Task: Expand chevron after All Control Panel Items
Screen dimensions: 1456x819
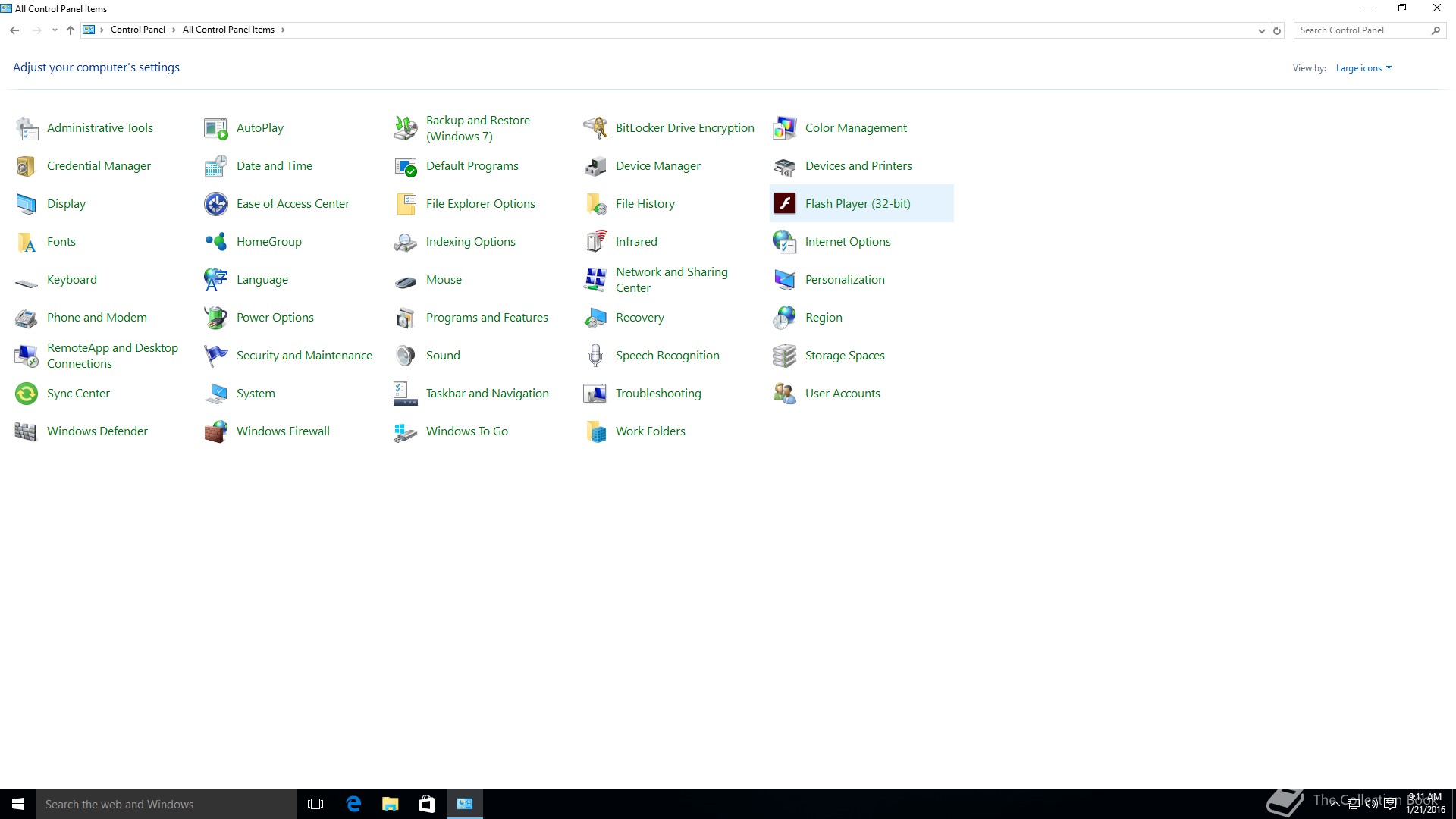Action: [x=283, y=30]
